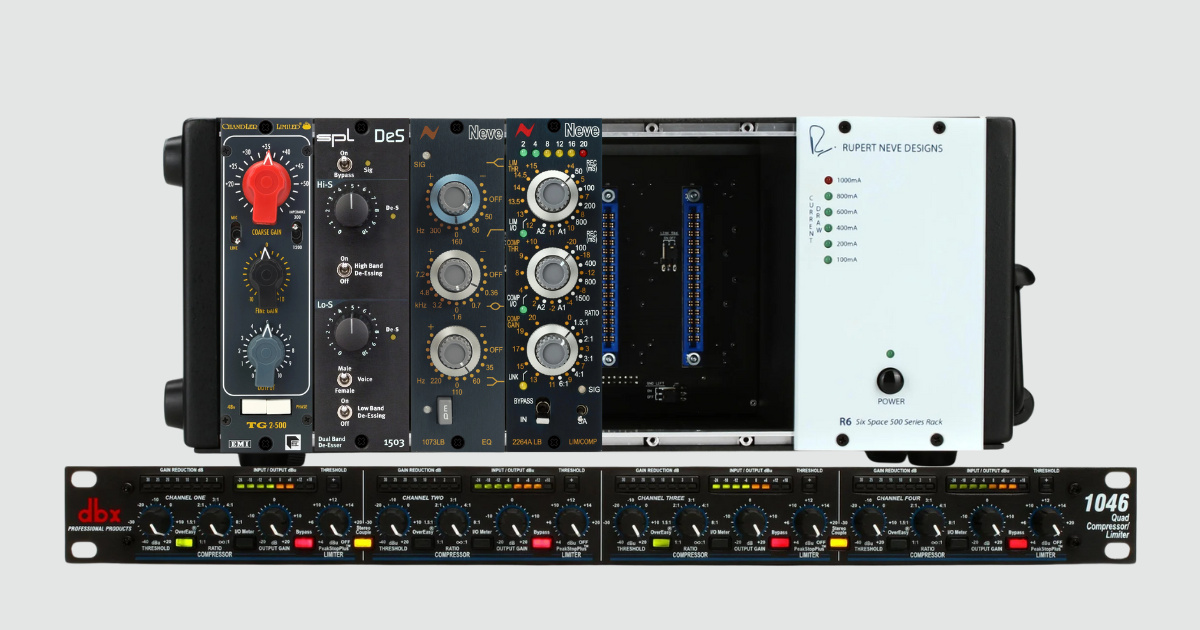Toggle High Band De-Essing switch

pos(344,270)
